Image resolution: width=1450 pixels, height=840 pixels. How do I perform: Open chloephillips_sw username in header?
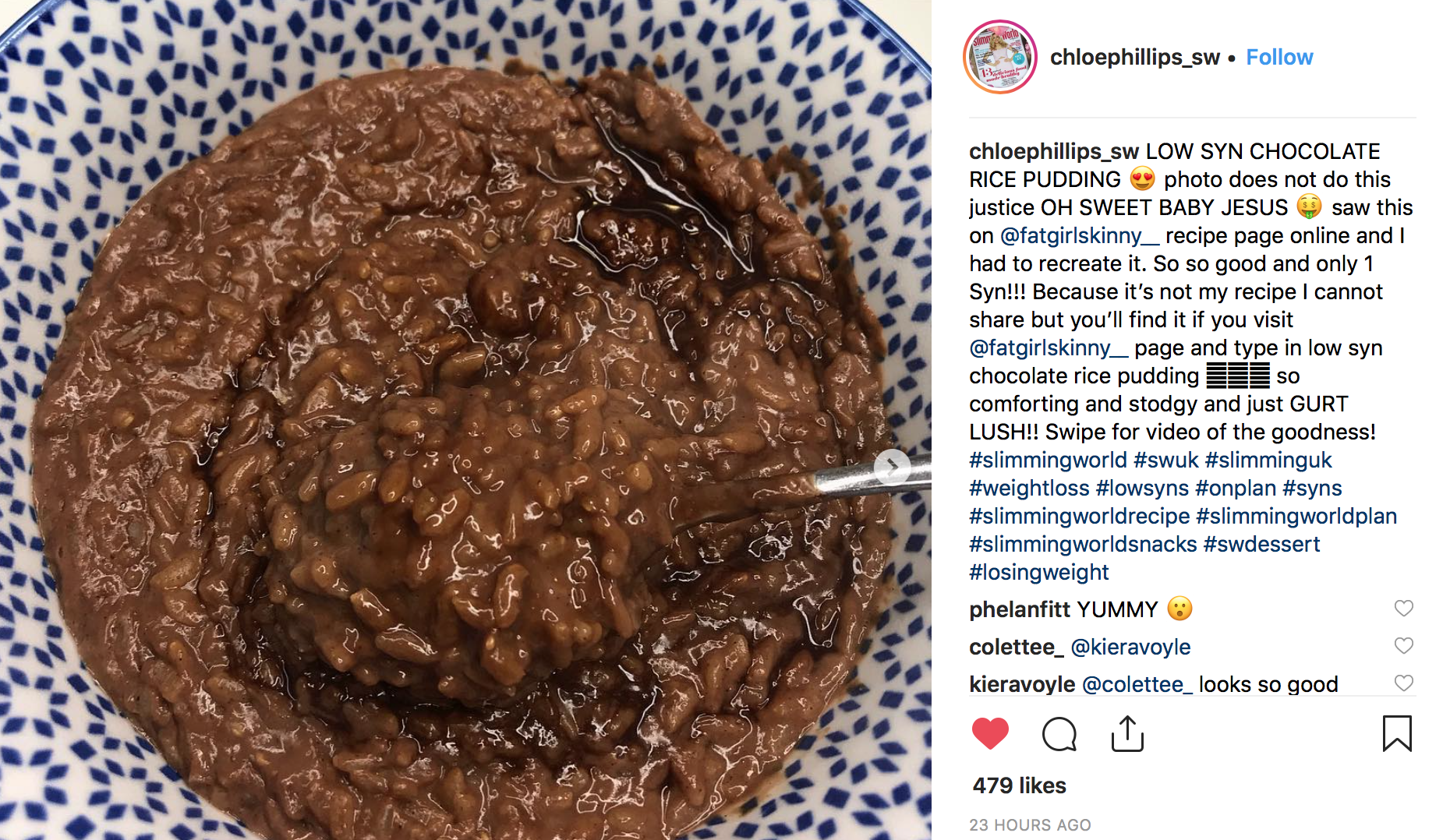point(1134,57)
